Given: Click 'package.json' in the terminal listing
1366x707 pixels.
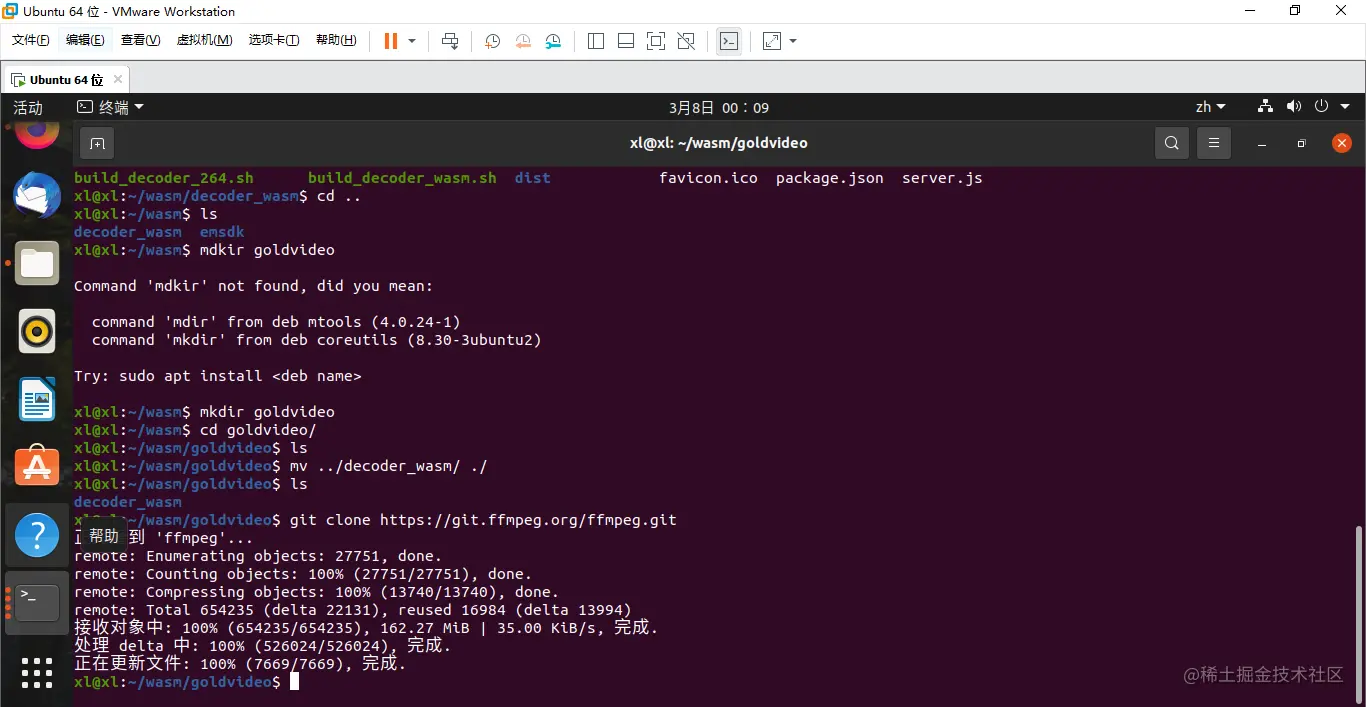Looking at the screenshot, I should tap(830, 178).
